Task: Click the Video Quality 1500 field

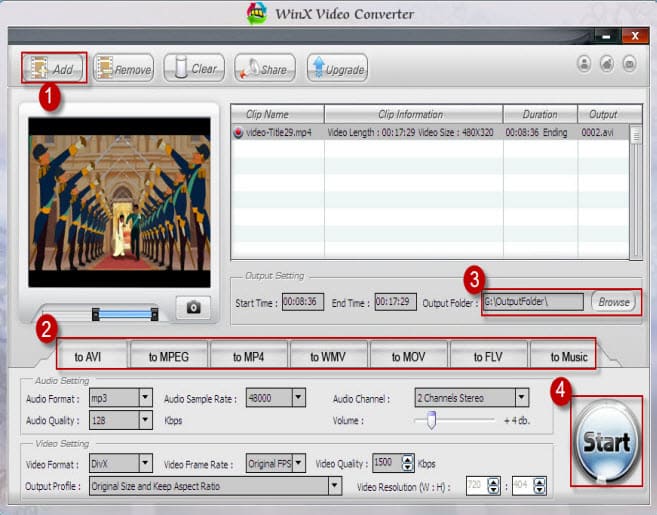Action: point(387,463)
